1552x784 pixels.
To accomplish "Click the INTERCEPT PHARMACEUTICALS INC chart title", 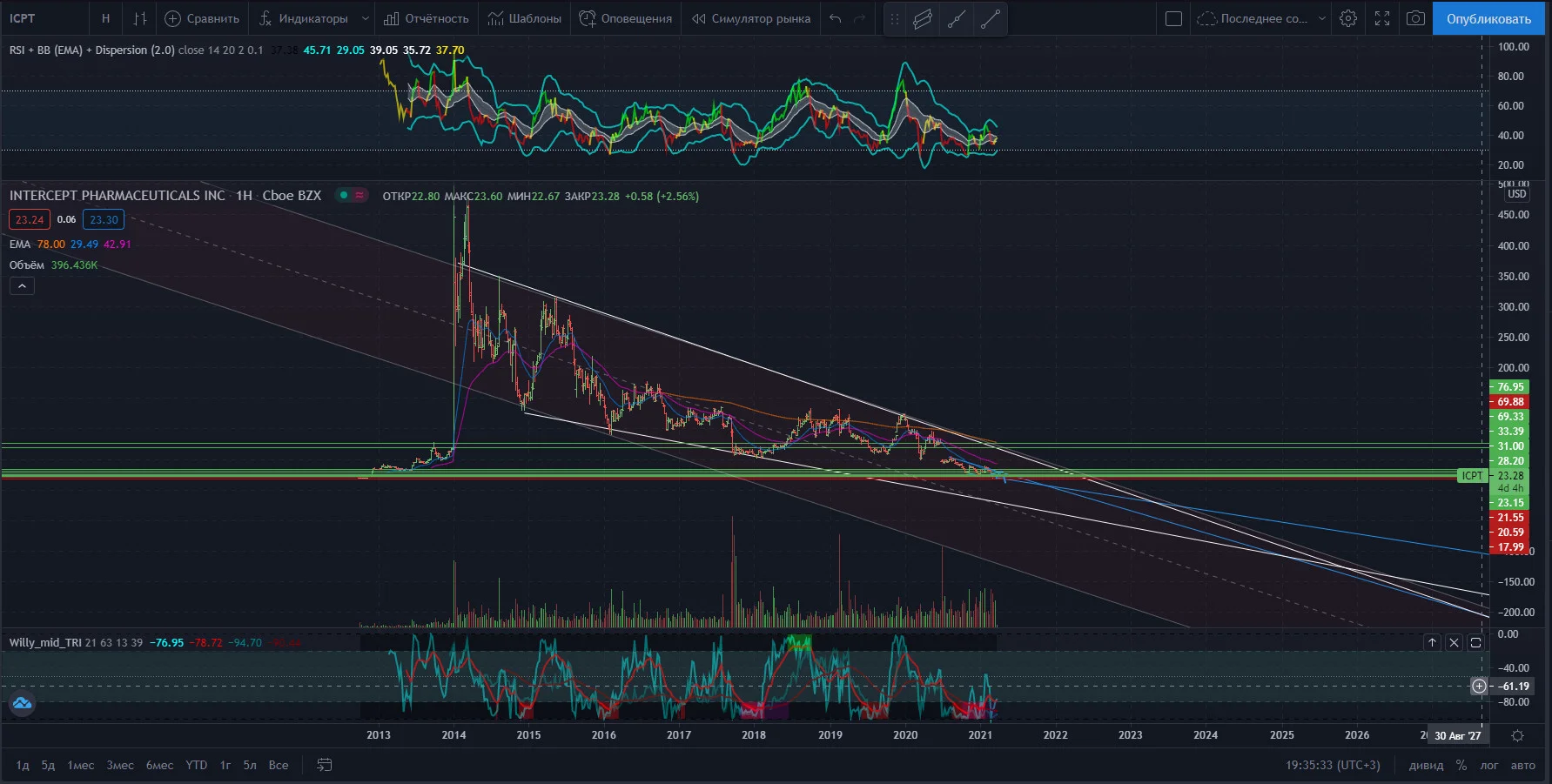I will click(x=117, y=196).
